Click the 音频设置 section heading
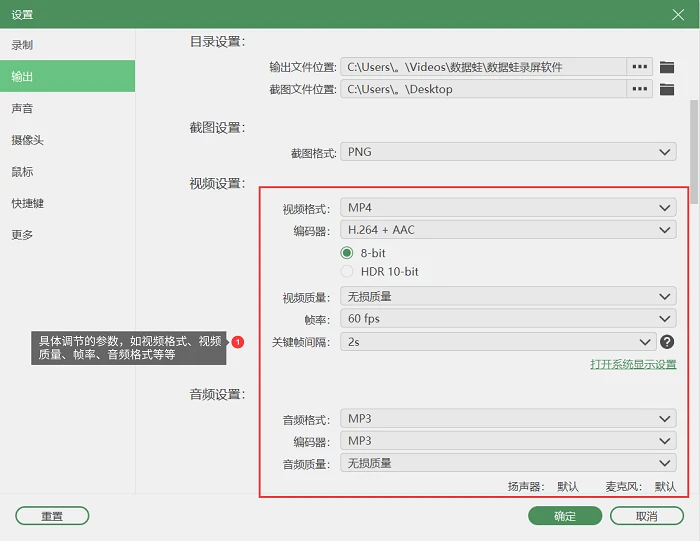The image size is (700, 541). coord(217,395)
